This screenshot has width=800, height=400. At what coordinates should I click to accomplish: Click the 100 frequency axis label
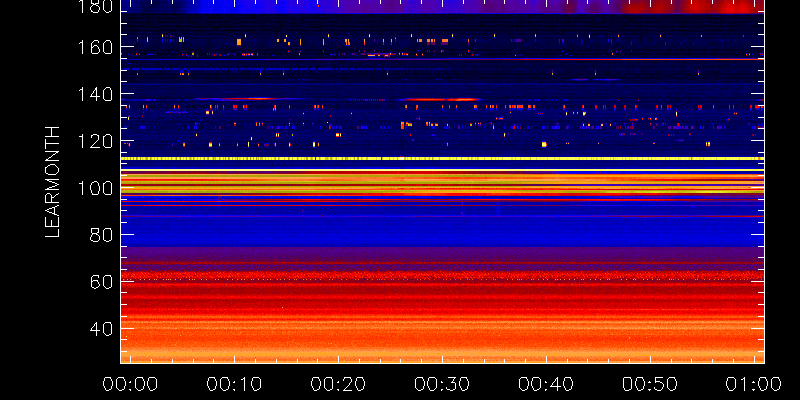click(x=95, y=189)
